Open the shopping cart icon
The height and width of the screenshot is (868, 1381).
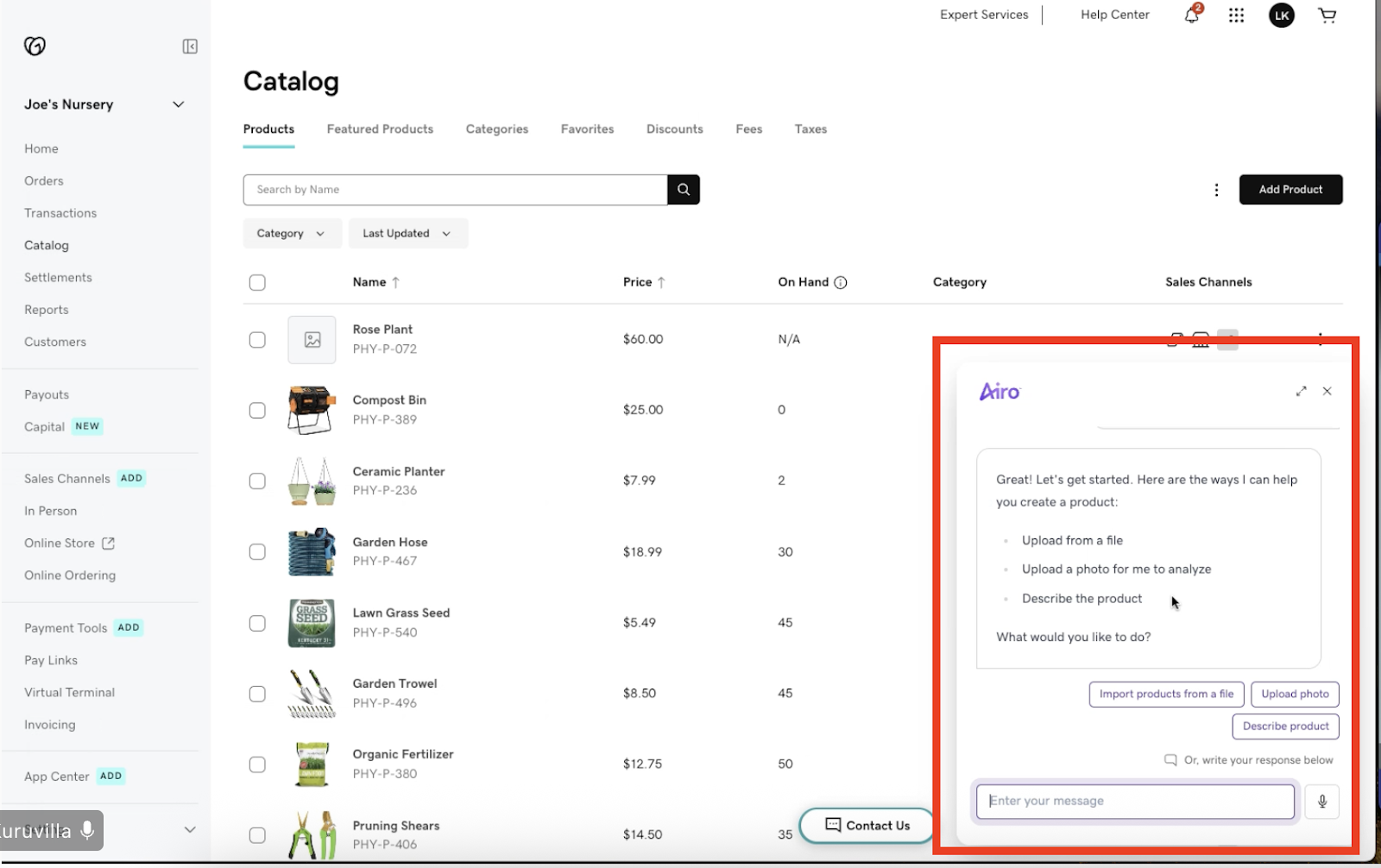[1327, 15]
